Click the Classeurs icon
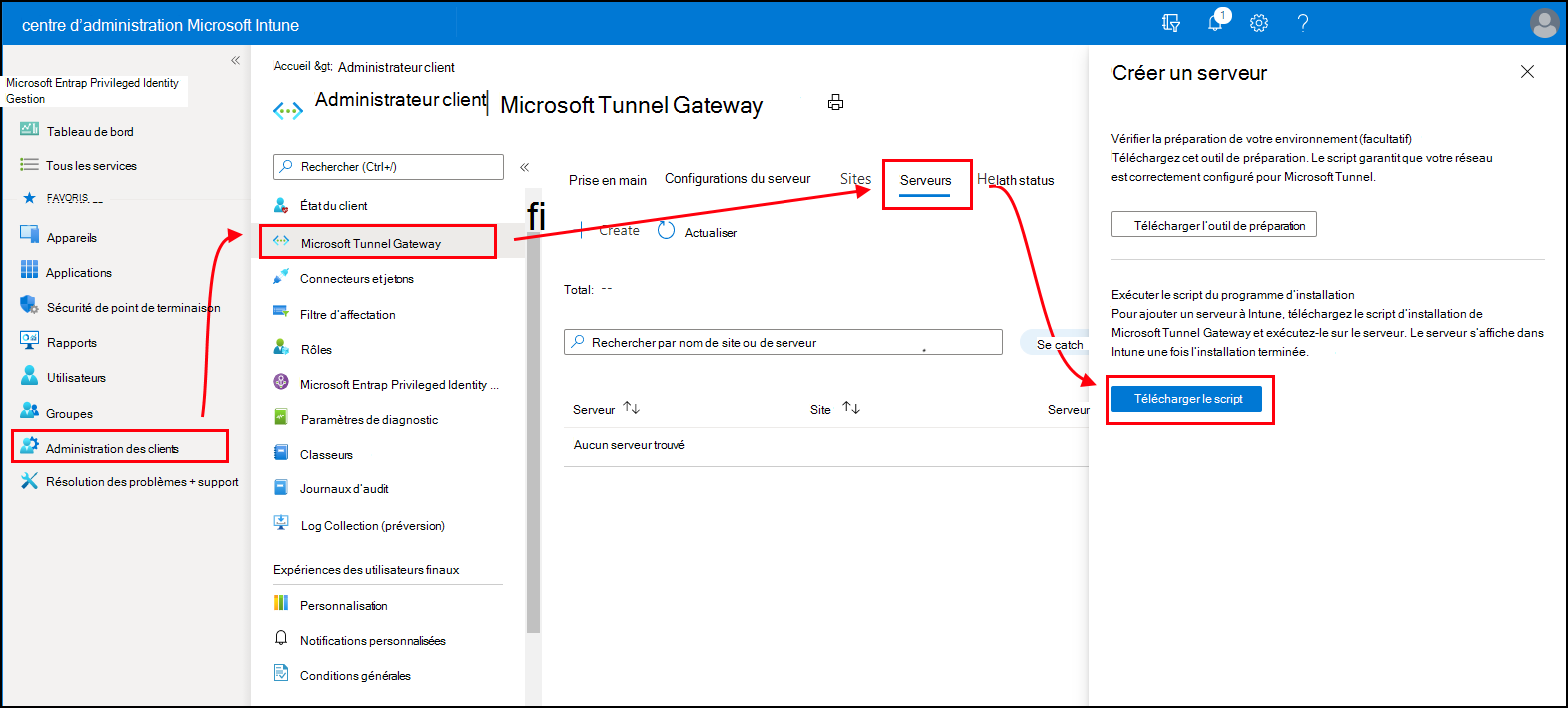 point(281,453)
